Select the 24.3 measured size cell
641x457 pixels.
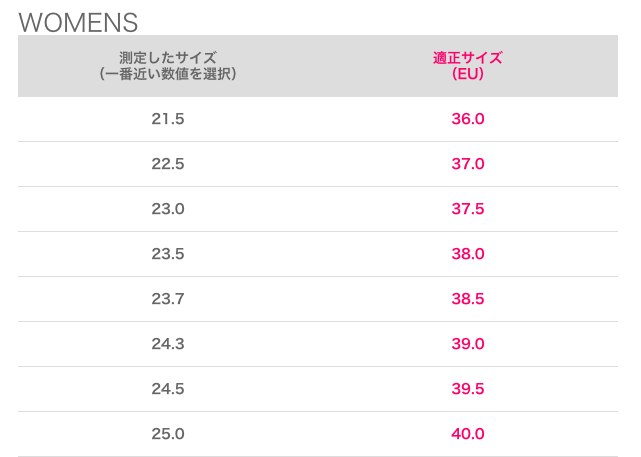pos(168,344)
